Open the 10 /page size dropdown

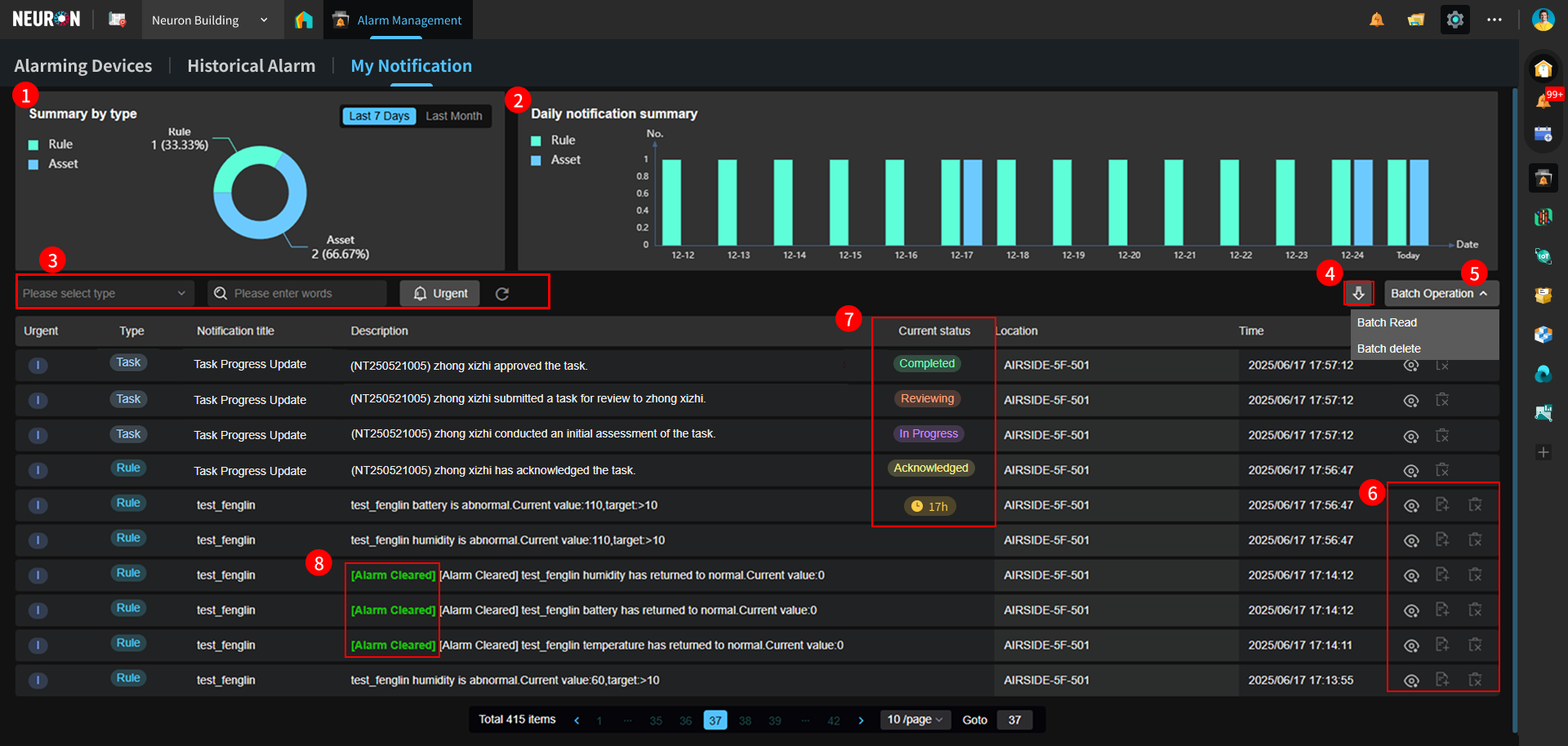tap(915, 720)
